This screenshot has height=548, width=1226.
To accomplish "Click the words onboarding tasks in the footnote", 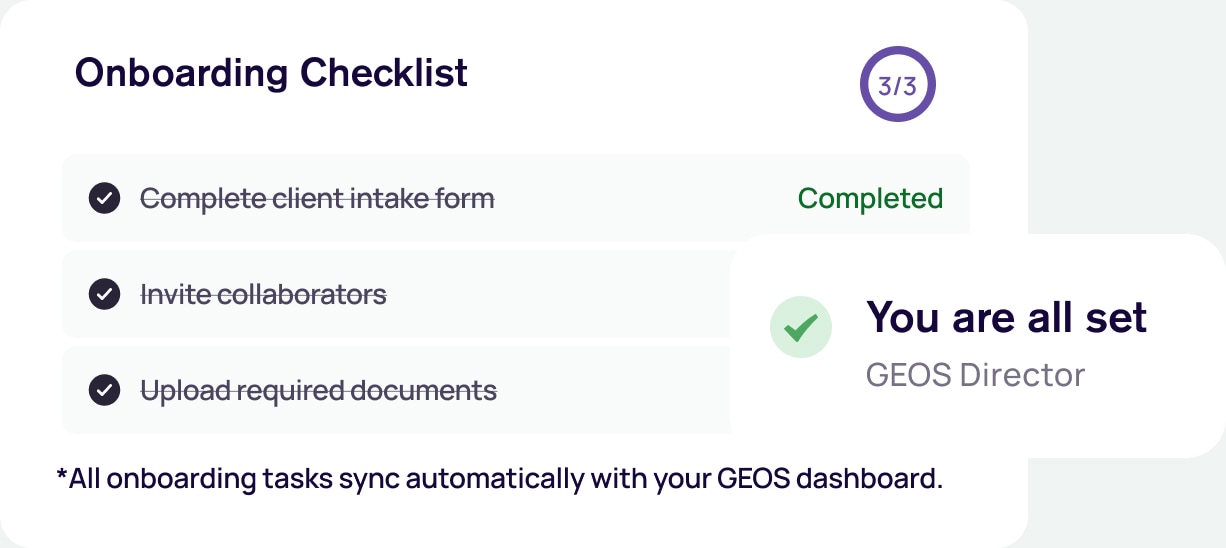I will pos(218,479).
